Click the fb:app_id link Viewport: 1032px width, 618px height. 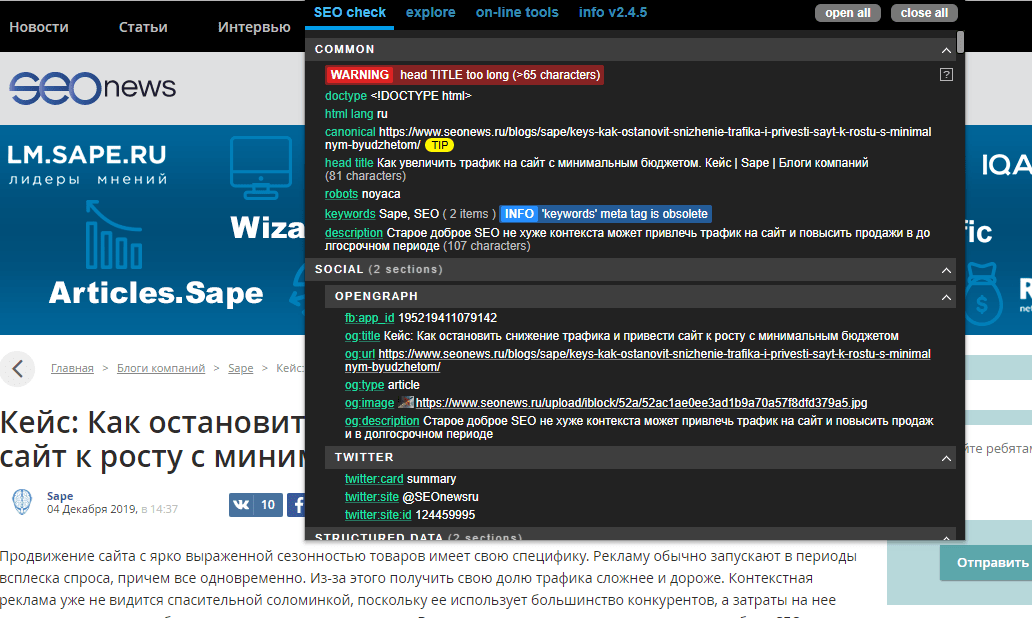[x=370, y=318]
